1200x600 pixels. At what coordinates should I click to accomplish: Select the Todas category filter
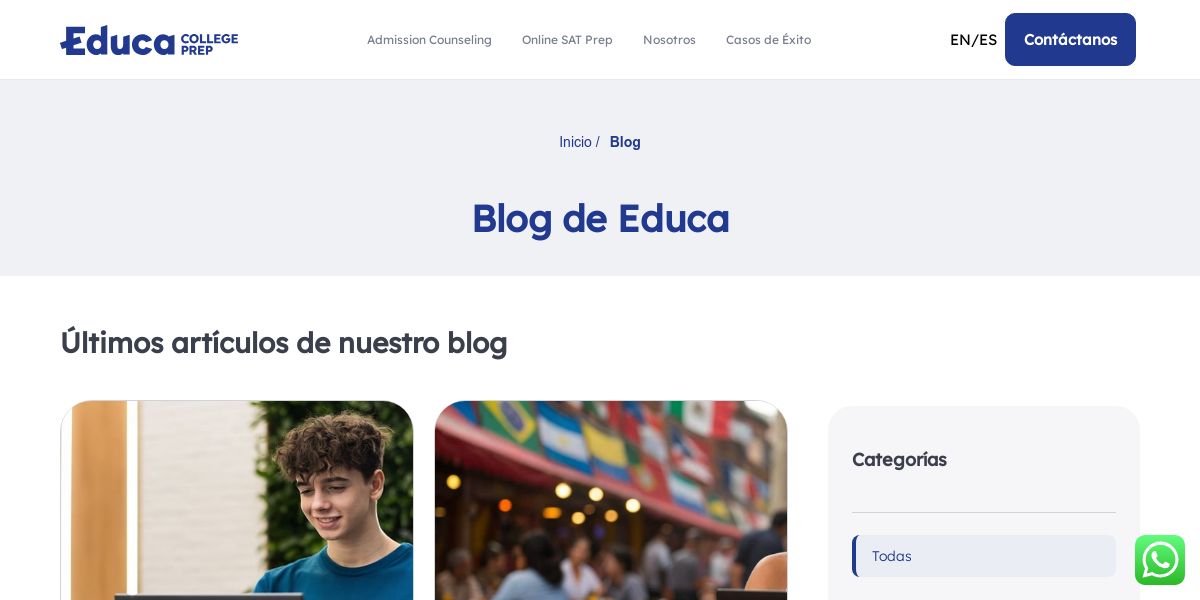984,556
